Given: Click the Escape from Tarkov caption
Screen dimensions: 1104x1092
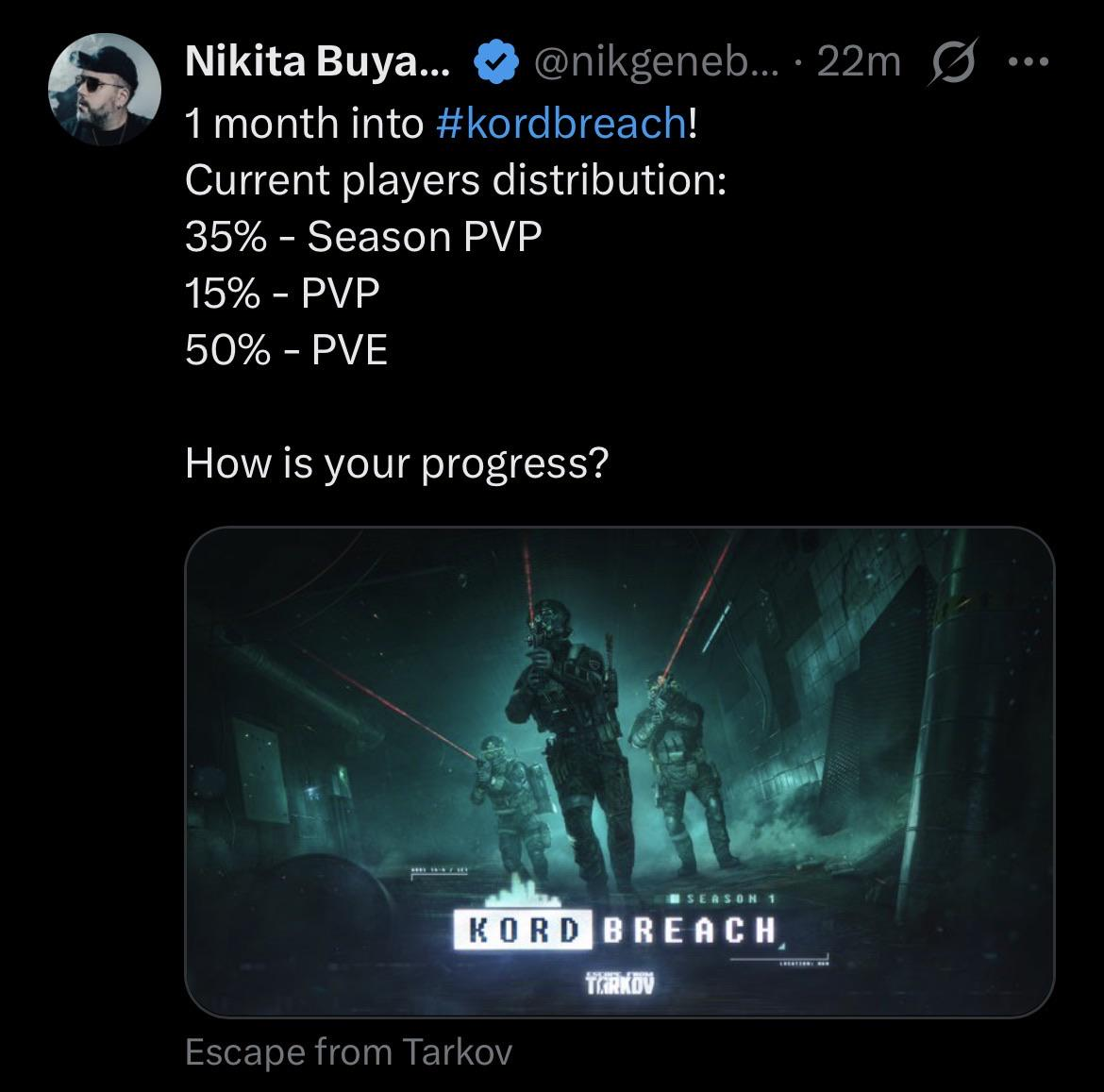Looking at the screenshot, I should point(348,1051).
